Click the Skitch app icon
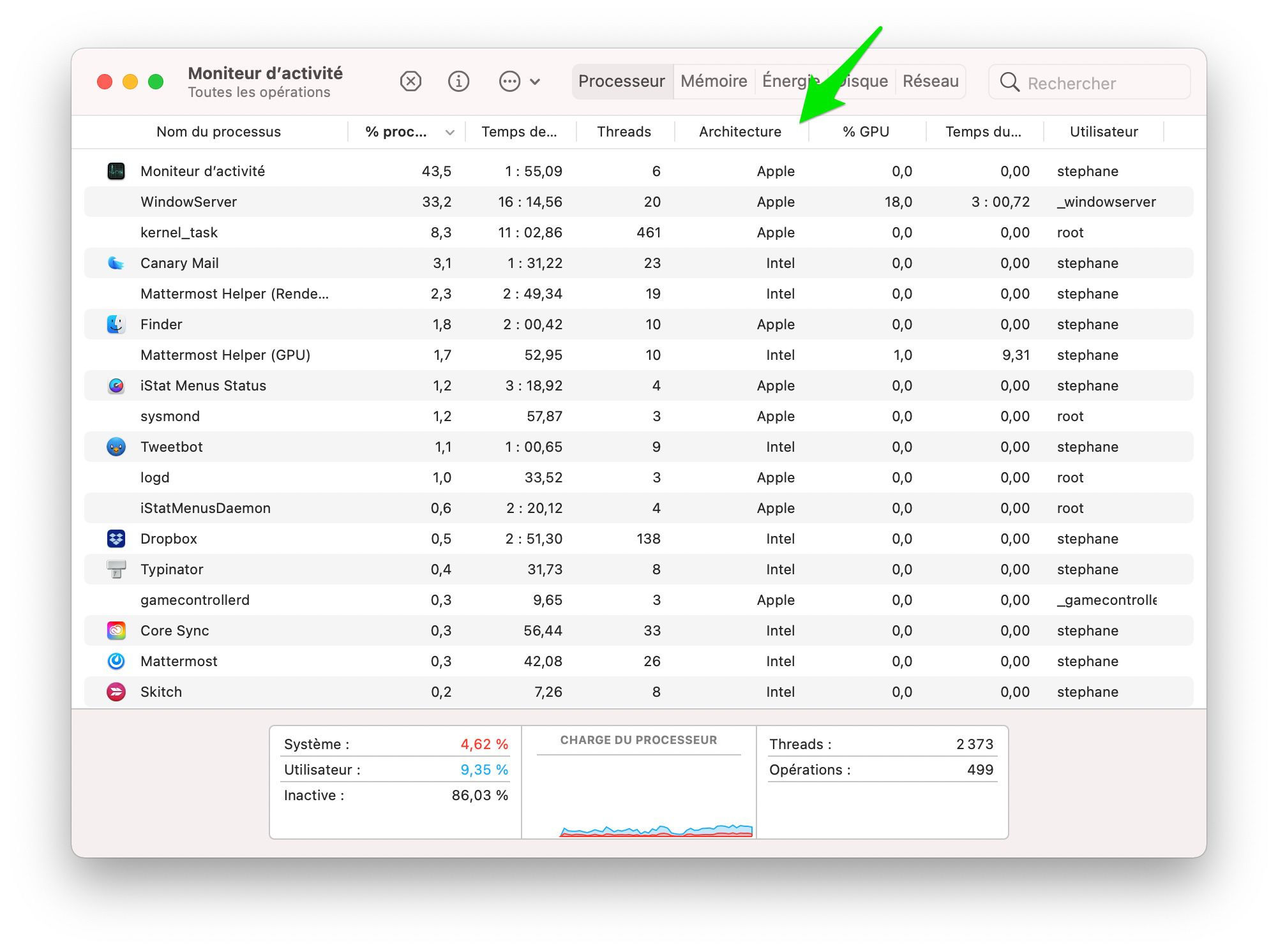Viewport: 1278px width, 952px height. 116,692
